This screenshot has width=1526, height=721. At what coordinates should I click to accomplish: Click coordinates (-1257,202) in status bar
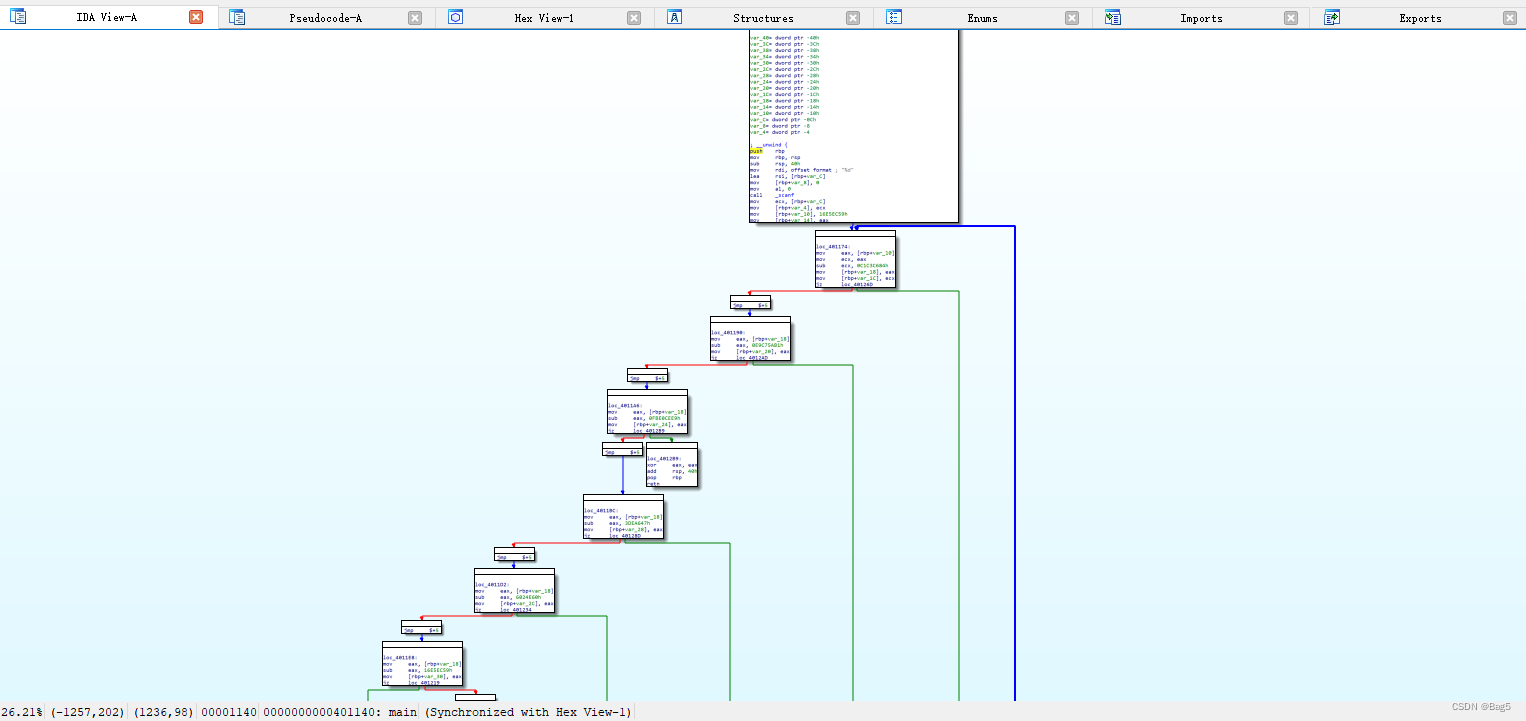click(88, 712)
